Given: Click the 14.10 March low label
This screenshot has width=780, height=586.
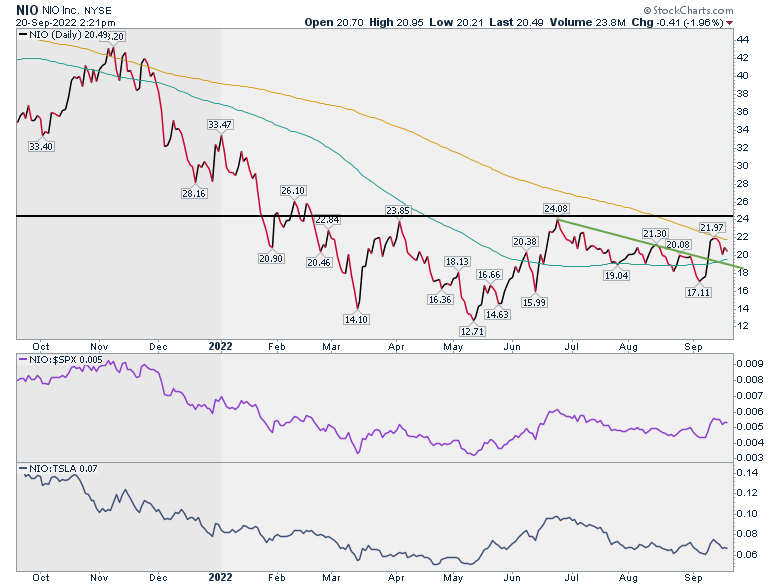Looking at the screenshot, I should (x=356, y=319).
